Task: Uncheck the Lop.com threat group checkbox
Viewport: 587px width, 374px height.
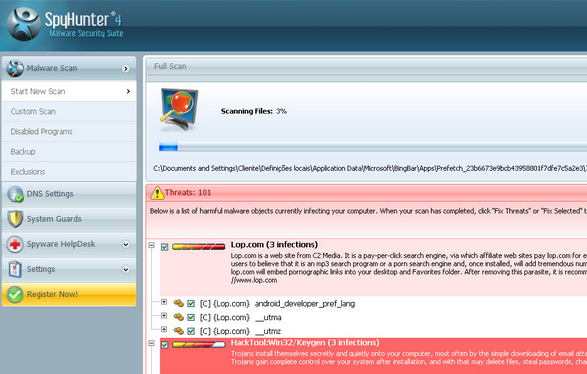Action: click(165, 247)
